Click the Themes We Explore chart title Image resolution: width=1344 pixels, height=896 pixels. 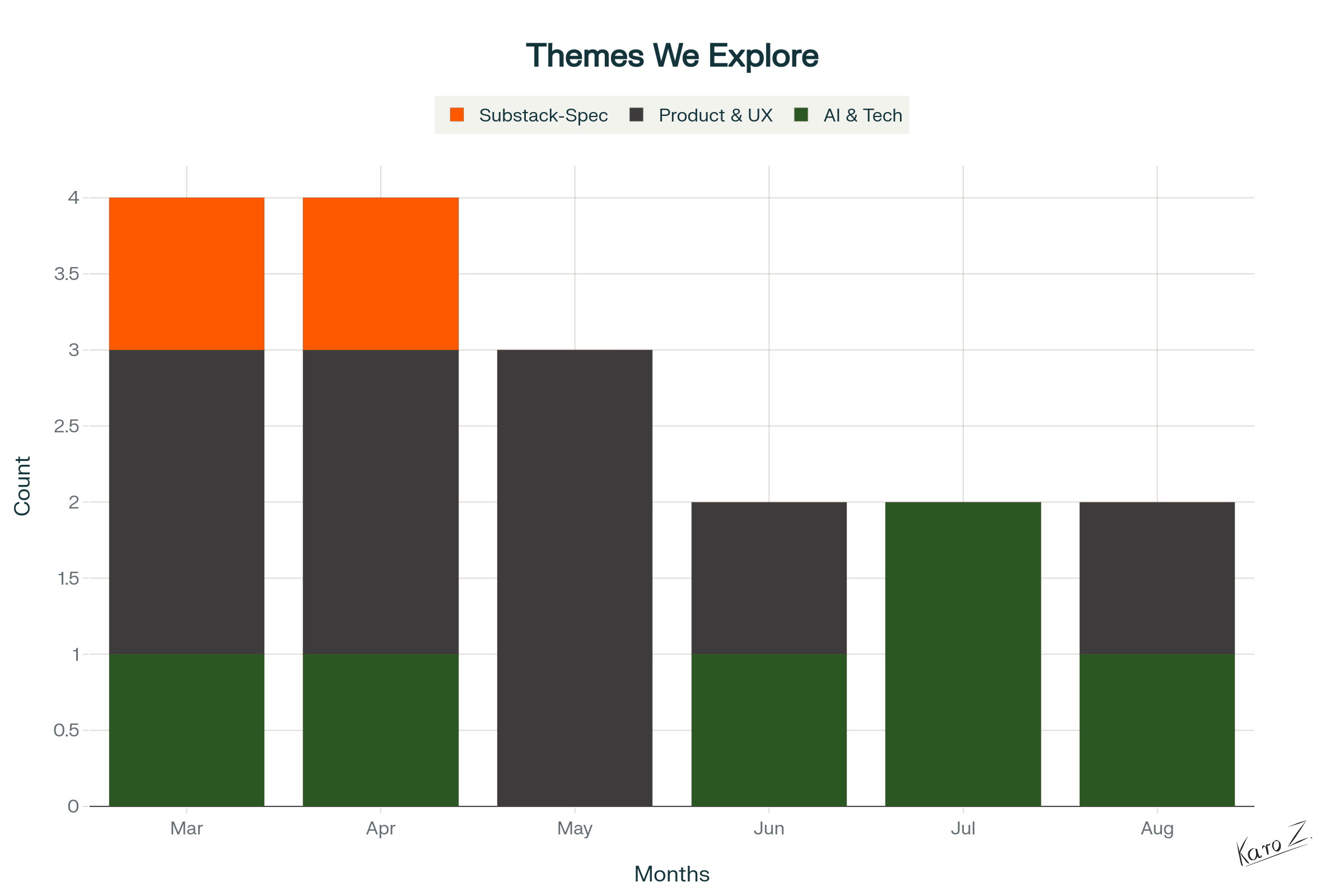[x=672, y=55]
